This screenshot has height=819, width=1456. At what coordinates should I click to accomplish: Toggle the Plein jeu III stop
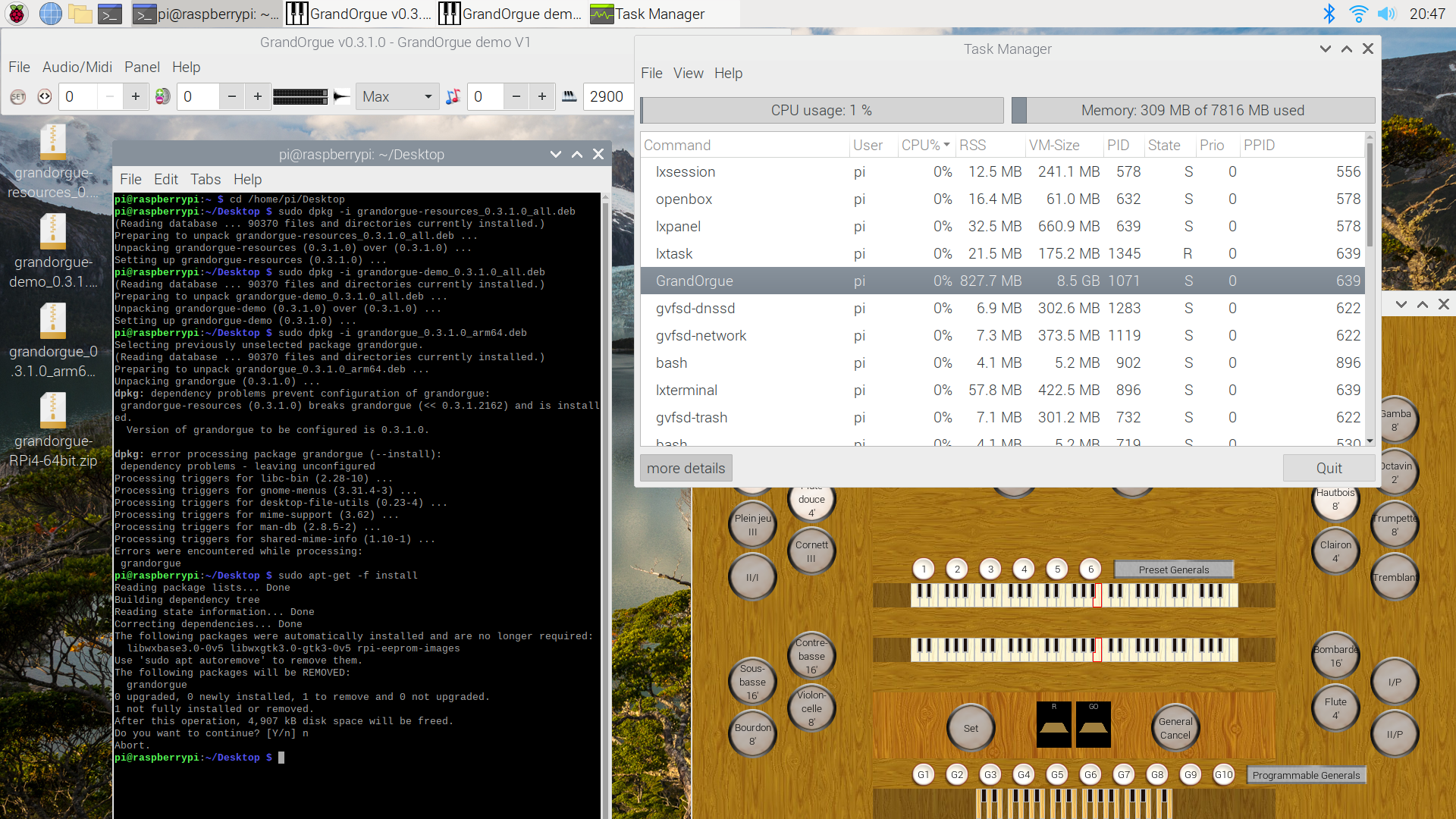[x=752, y=525]
